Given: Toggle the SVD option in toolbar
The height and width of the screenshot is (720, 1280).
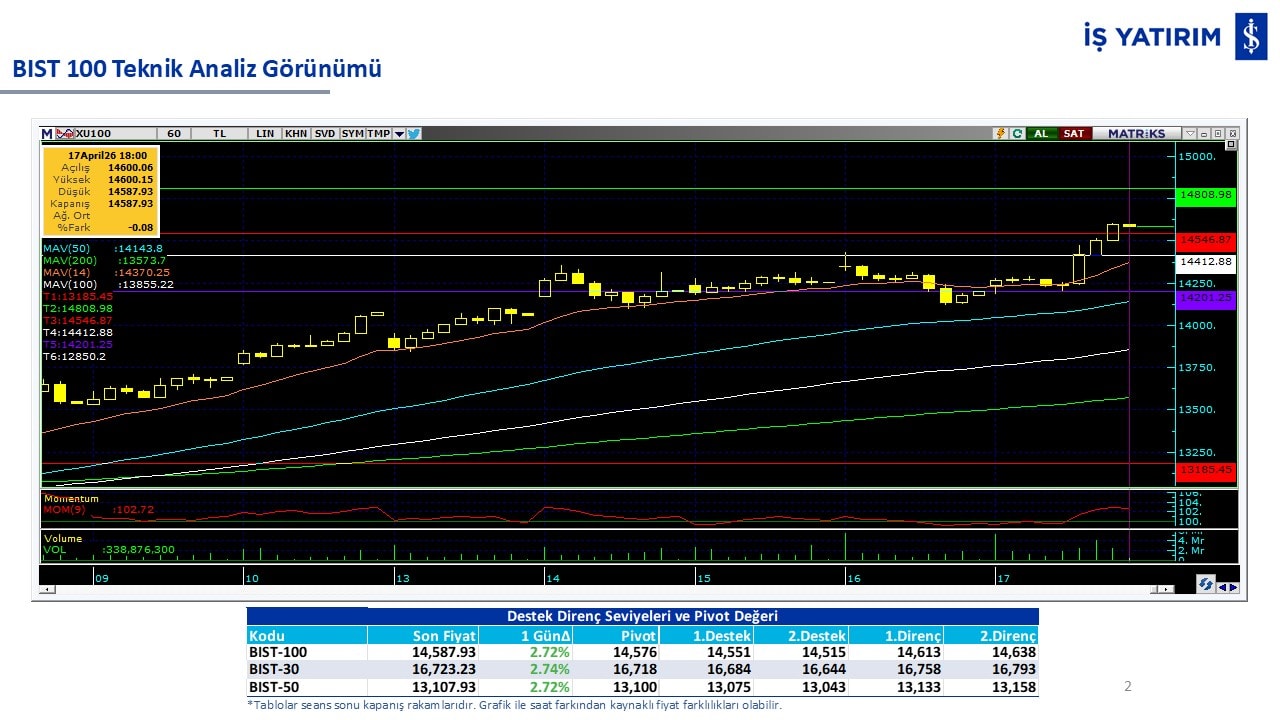Looking at the screenshot, I should [325, 133].
